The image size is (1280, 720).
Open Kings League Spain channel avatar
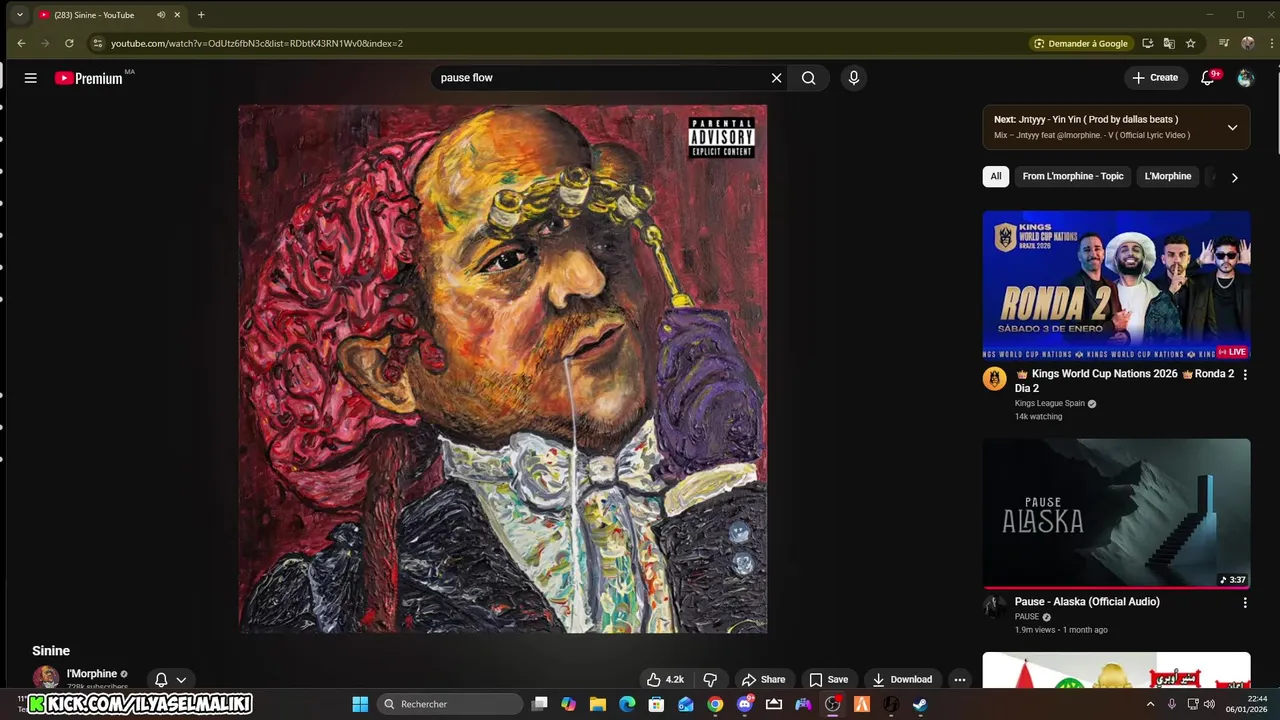[994, 379]
